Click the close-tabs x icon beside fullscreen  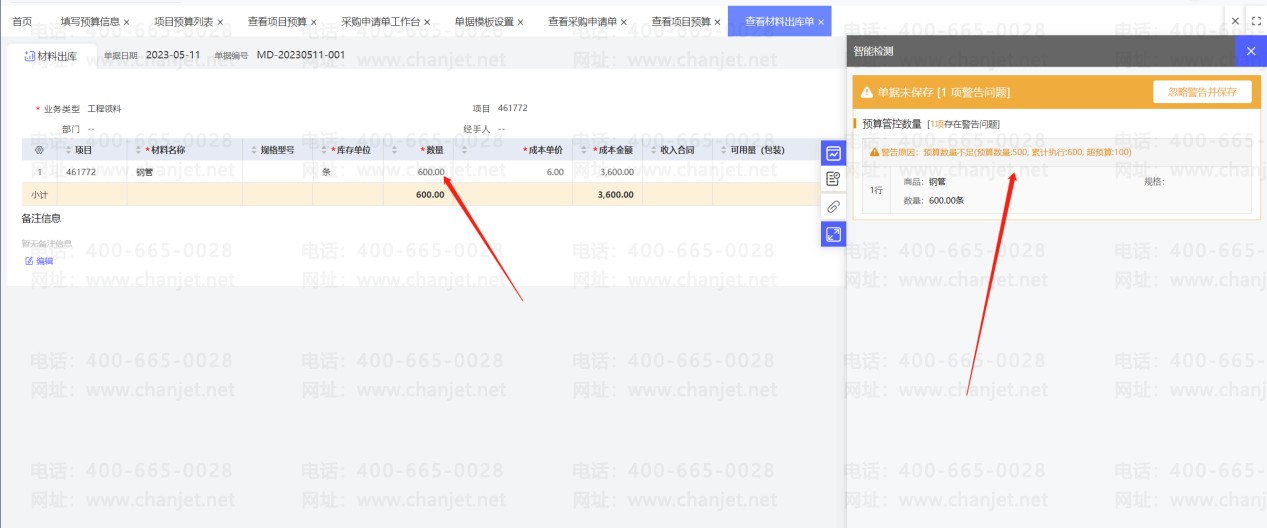[1235, 20]
